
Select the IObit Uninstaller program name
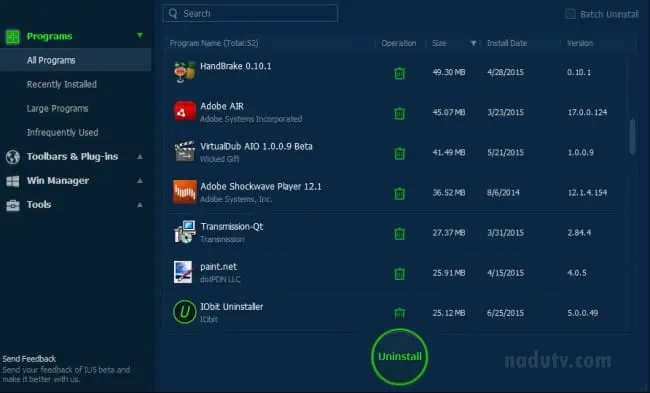click(231, 307)
